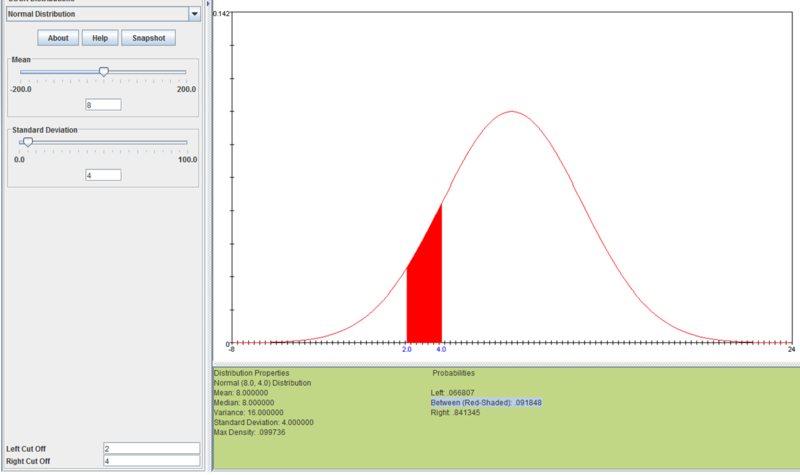Click the -8 x-axis minimum label
The width and height of the screenshot is (800, 475).
click(231, 349)
